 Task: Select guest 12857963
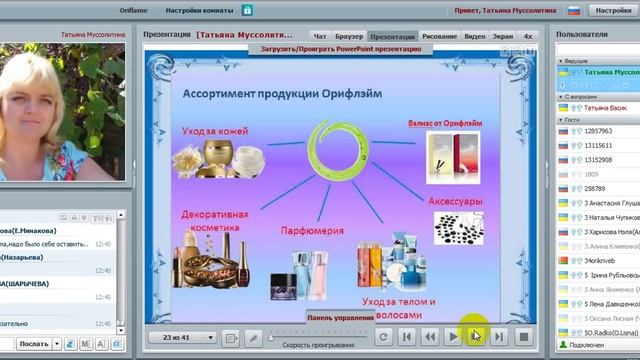(598, 131)
